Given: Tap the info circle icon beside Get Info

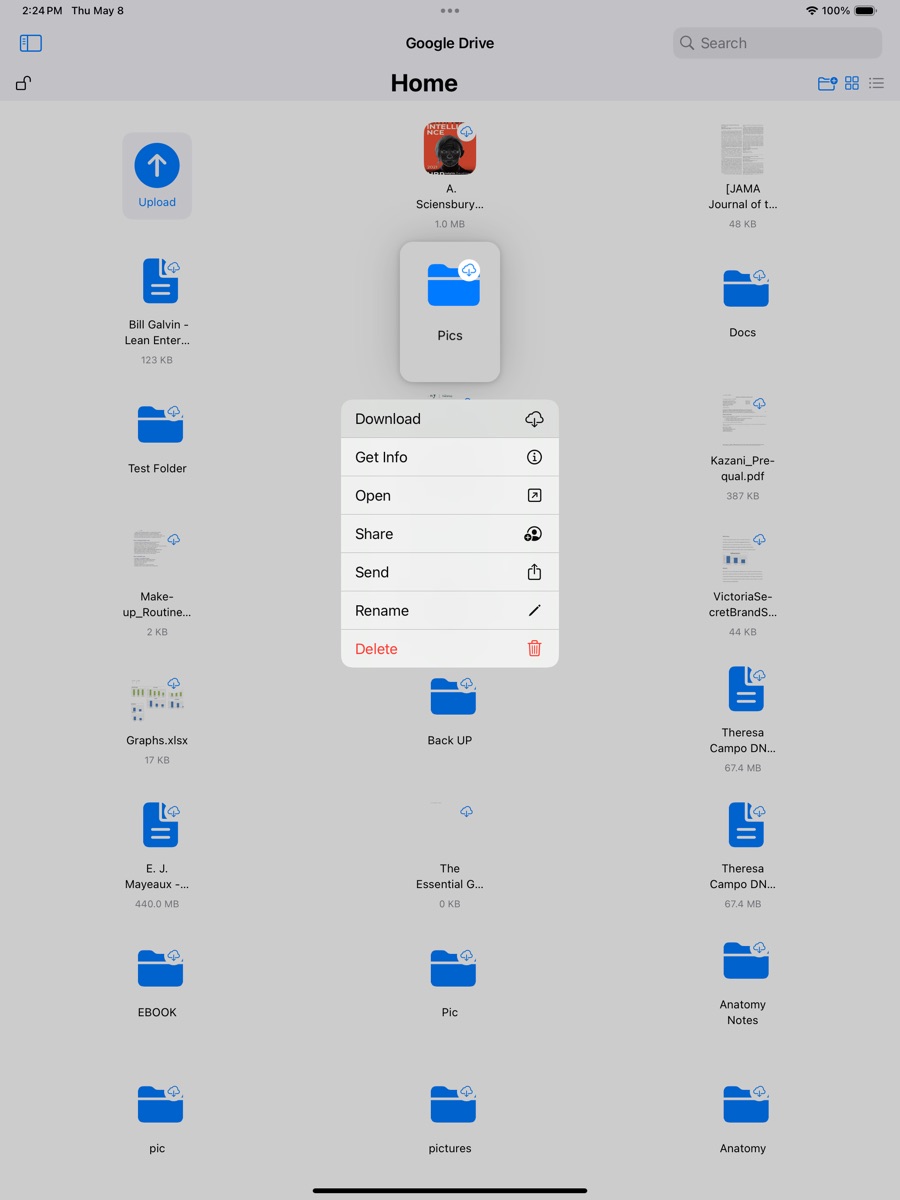Looking at the screenshot, I should click(534, 457).
